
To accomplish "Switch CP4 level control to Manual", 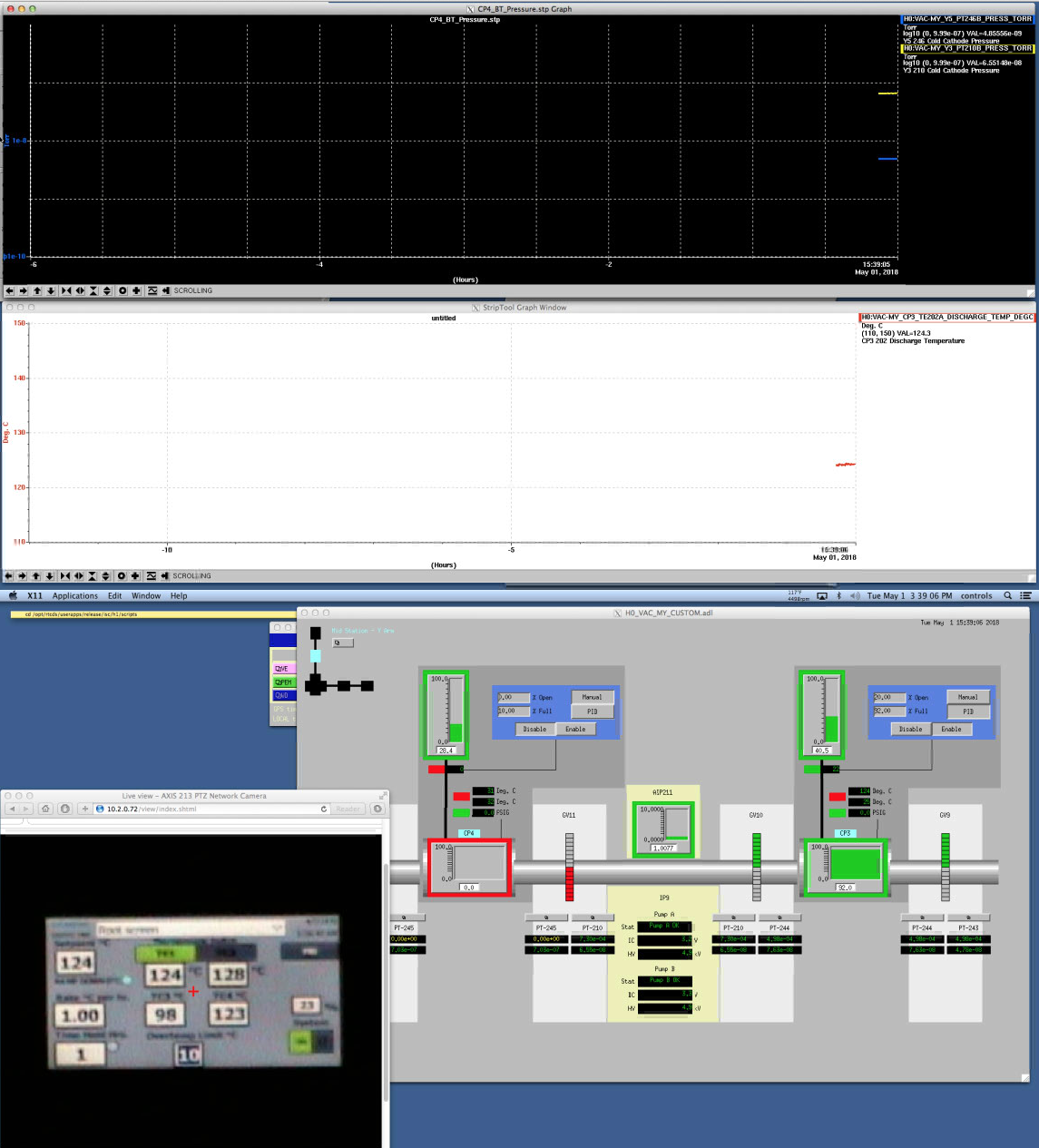I will (592, 697).
